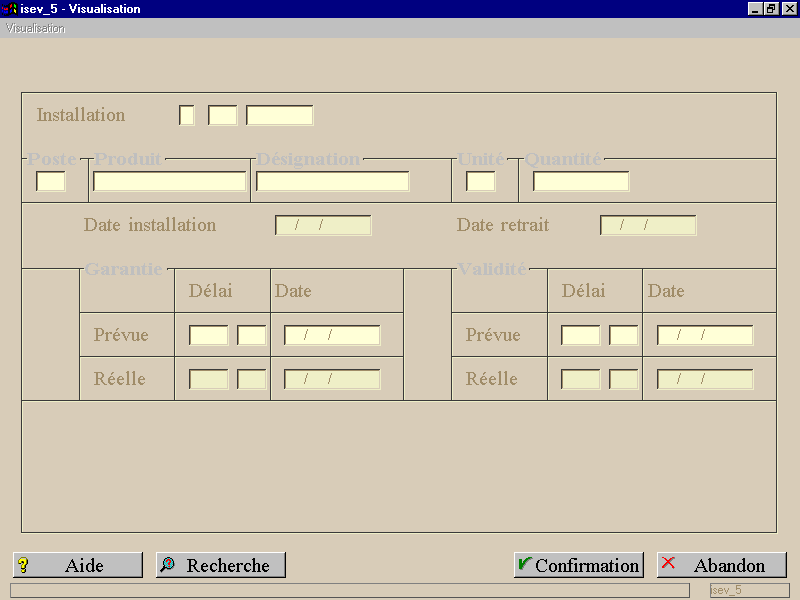This screenshot has height=600, width=800.
Task: Click the Confirmation button
Action: (579, 565)
